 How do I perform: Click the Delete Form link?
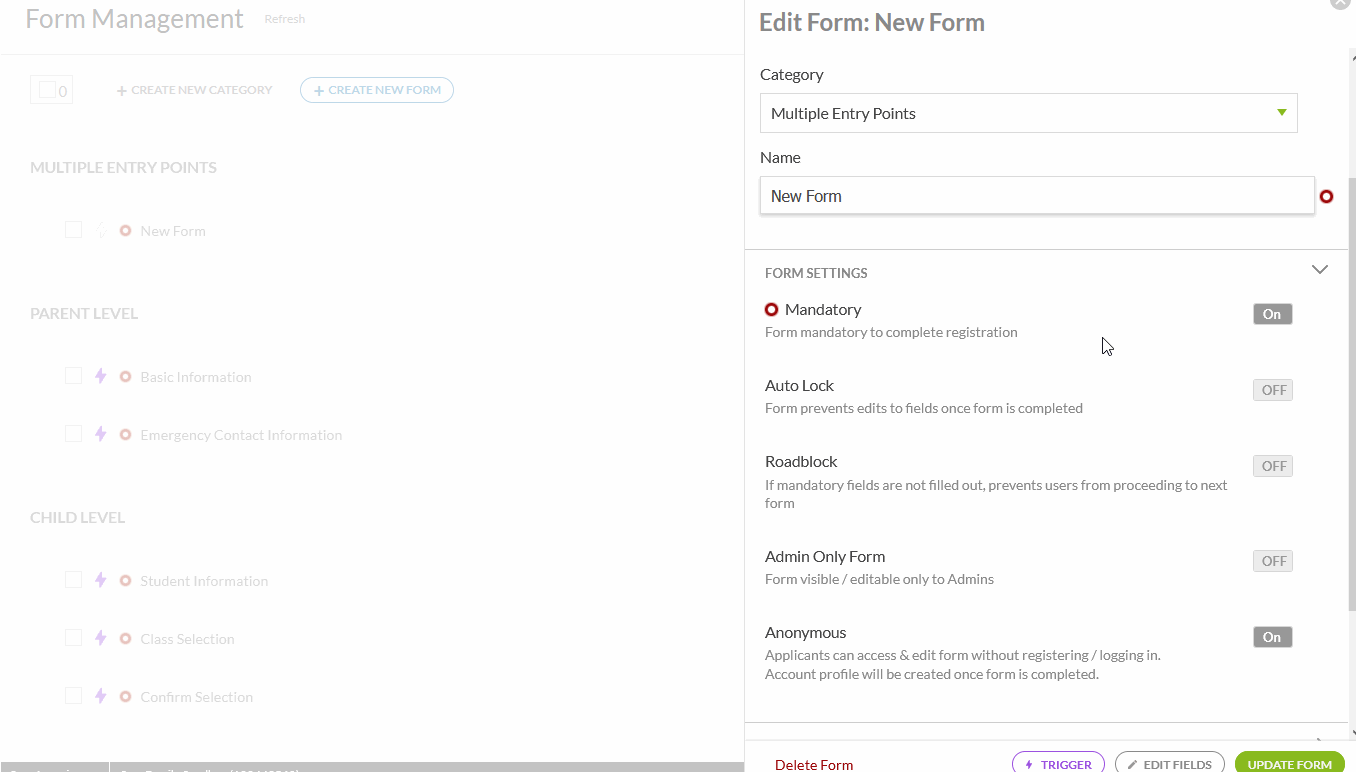(814, 765)
